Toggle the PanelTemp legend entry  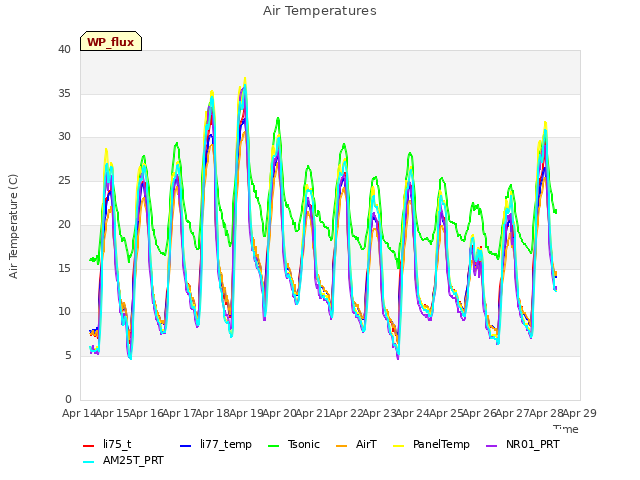pos(431,444)
